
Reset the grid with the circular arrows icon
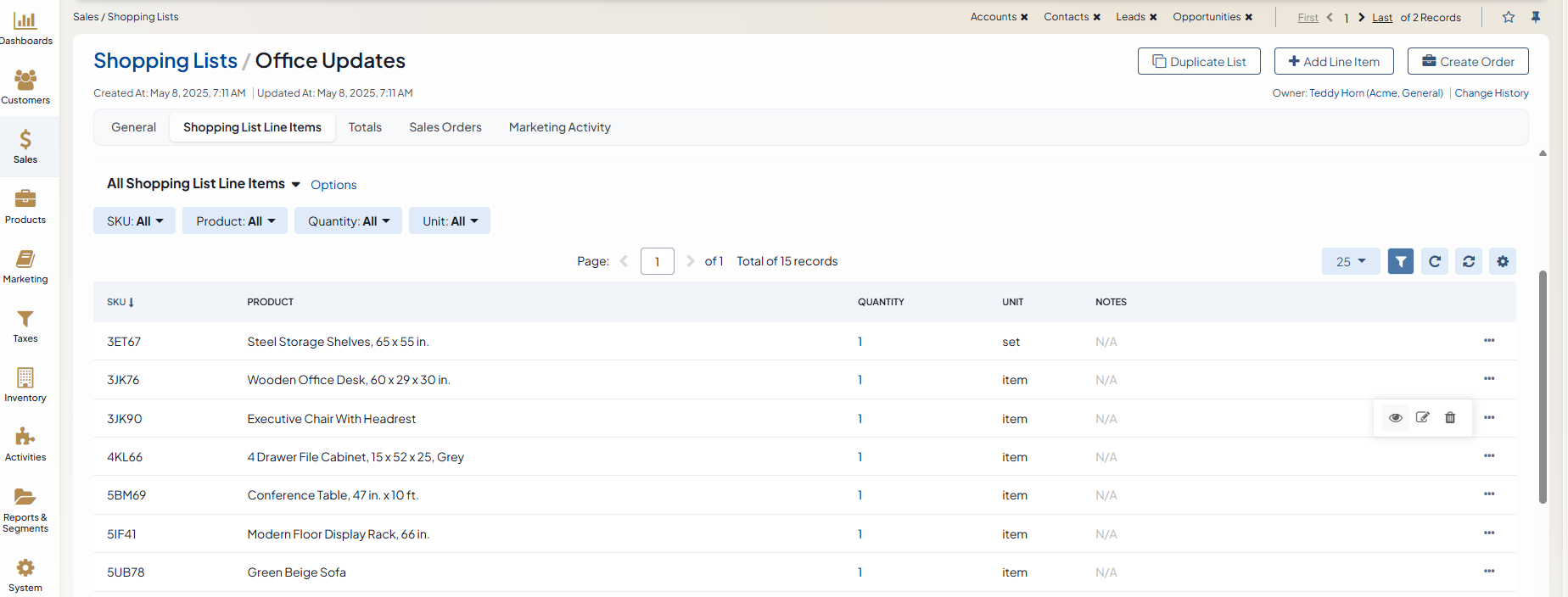pyautogui.click(x=1469, y=261)
